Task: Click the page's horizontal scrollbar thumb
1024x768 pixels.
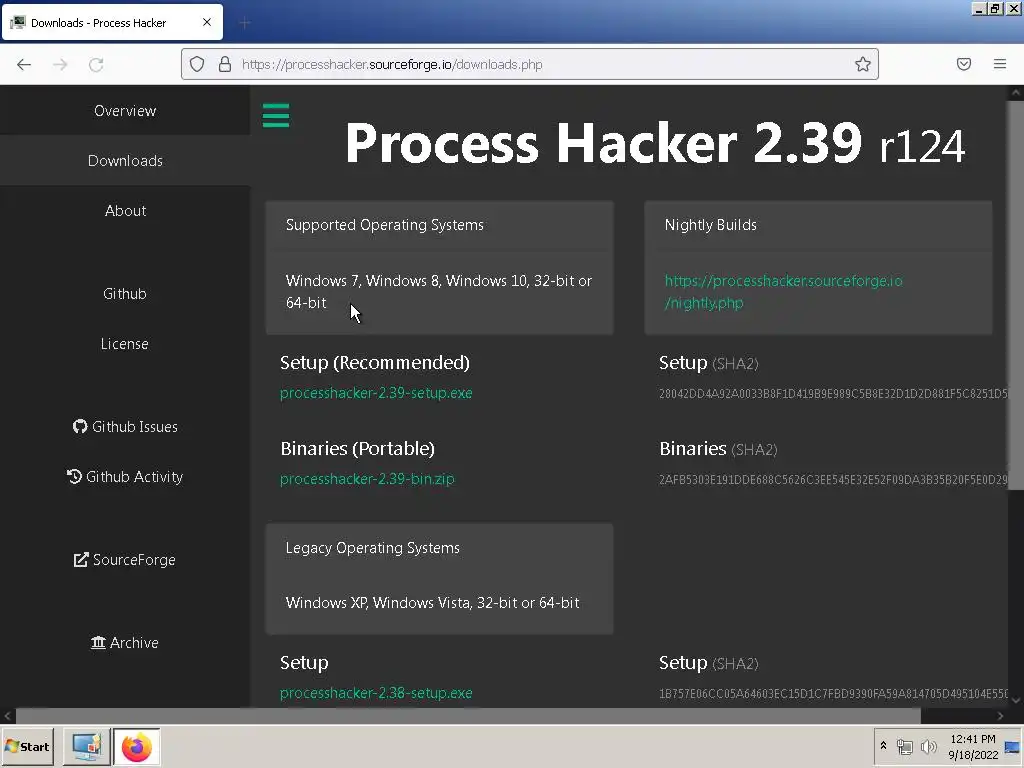Action: [468, 716]
